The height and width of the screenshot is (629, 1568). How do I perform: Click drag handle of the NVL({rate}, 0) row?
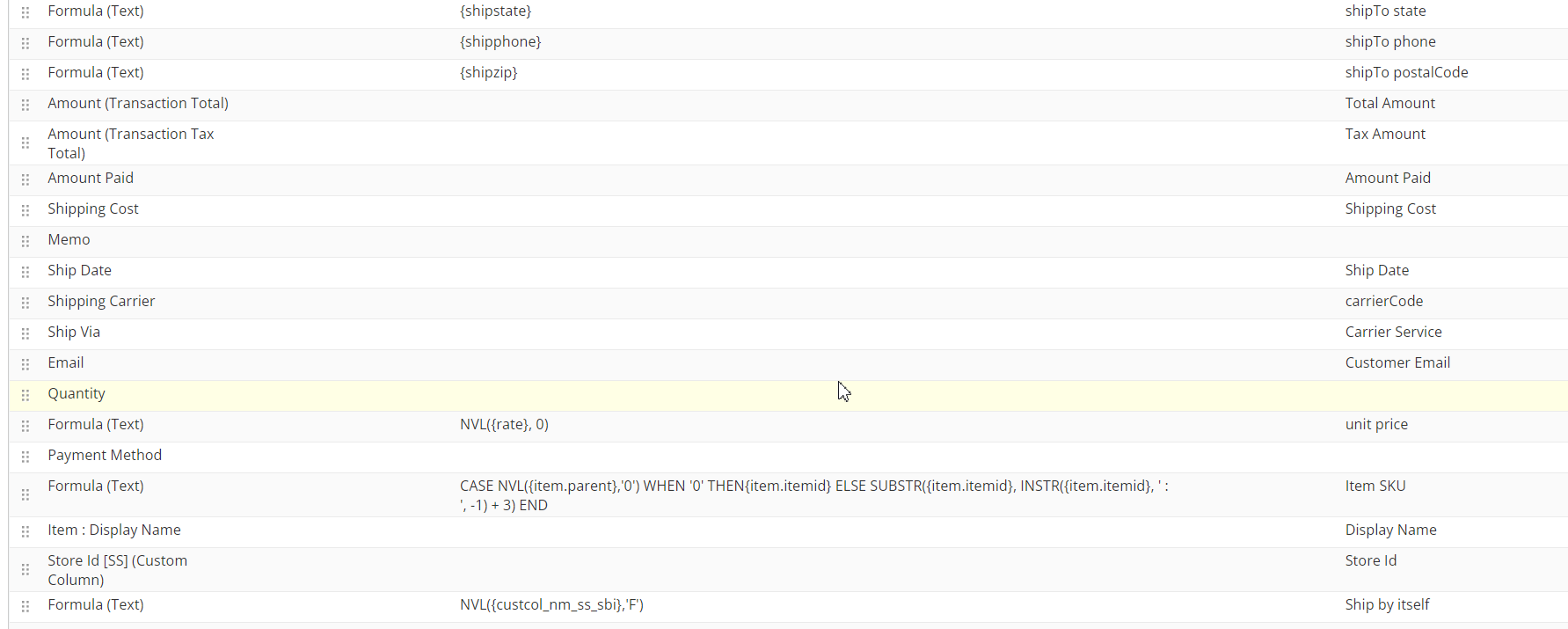point(26,426)
